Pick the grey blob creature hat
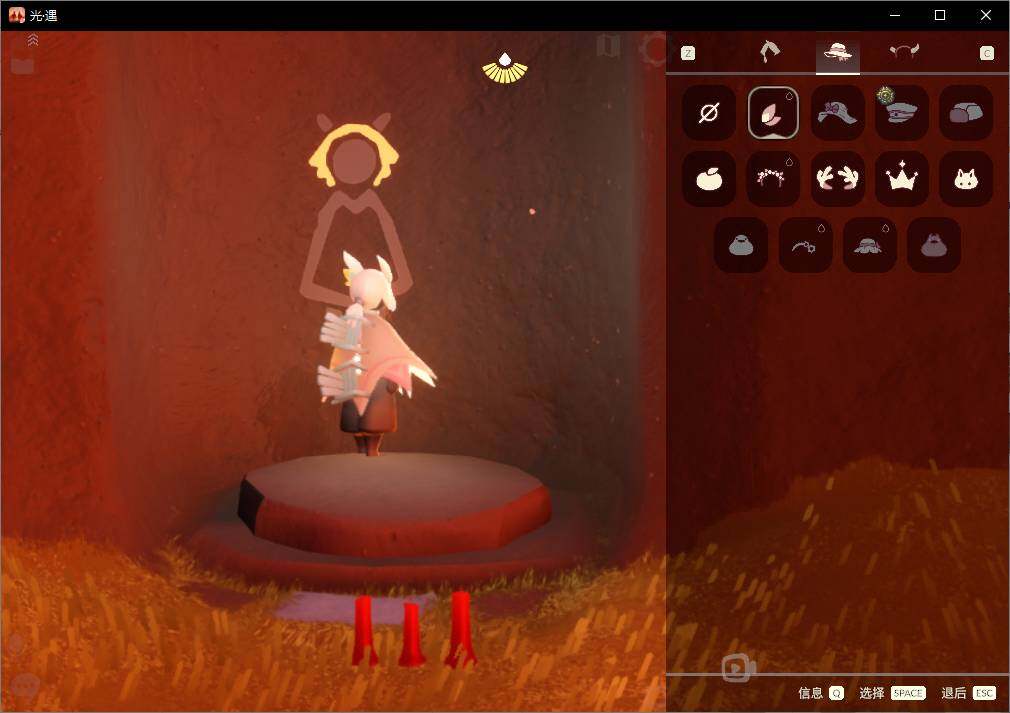 [741, 245]
